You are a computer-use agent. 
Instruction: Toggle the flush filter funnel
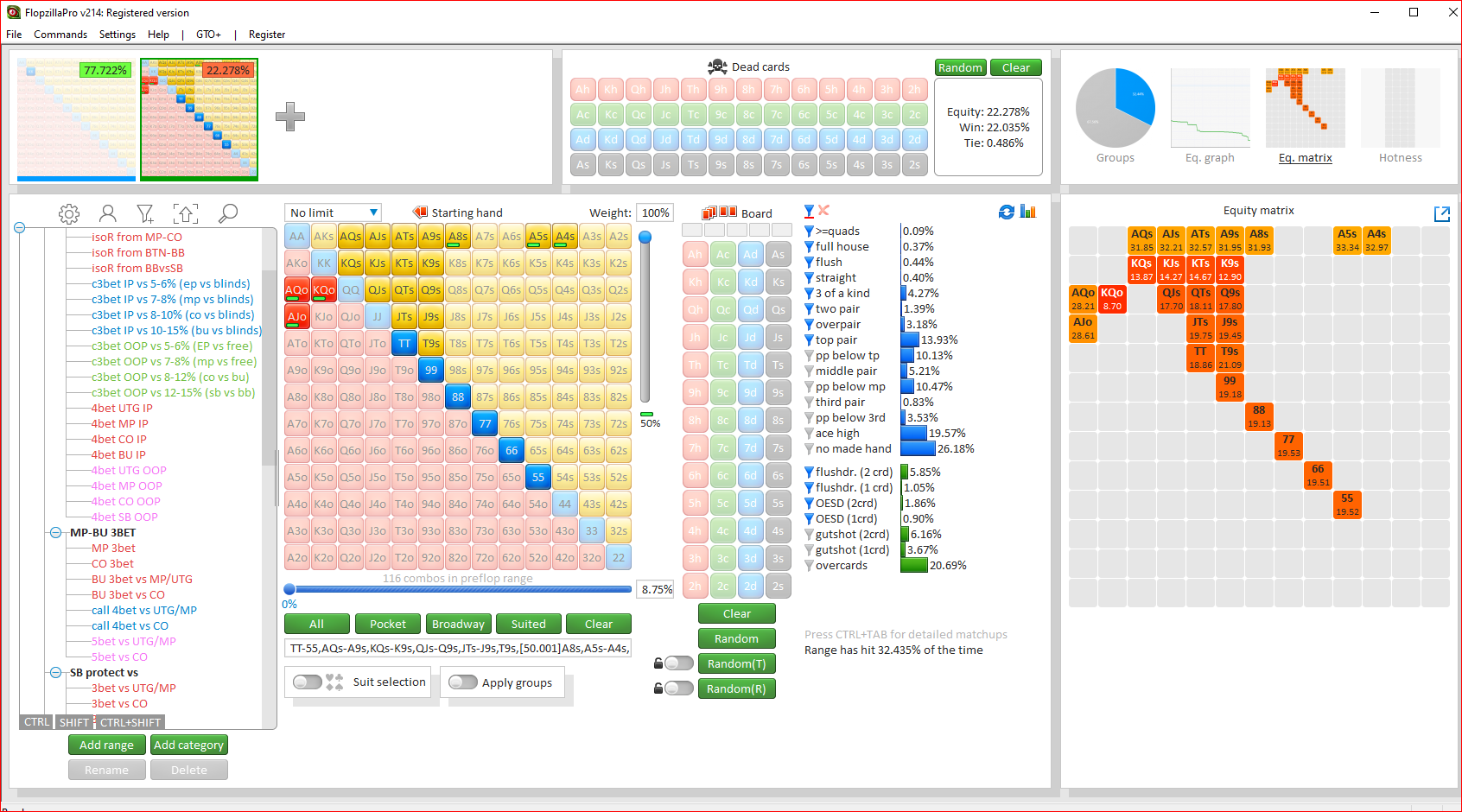(x=809, y=263)
